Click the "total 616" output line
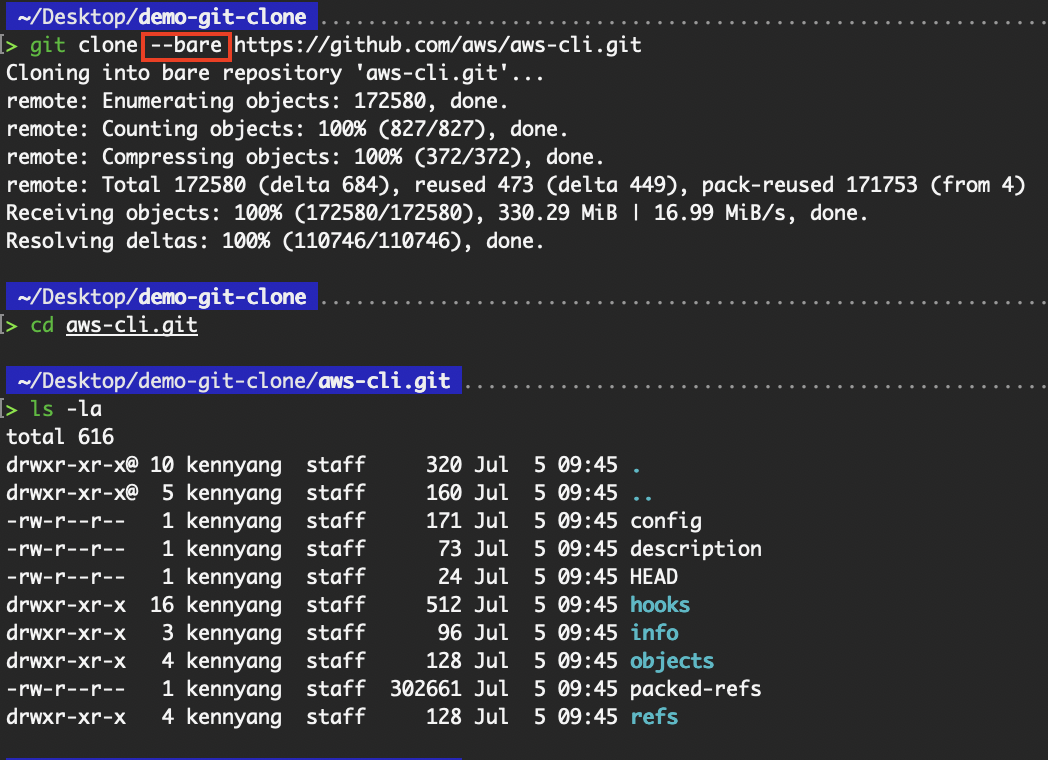 coord(60,437)
